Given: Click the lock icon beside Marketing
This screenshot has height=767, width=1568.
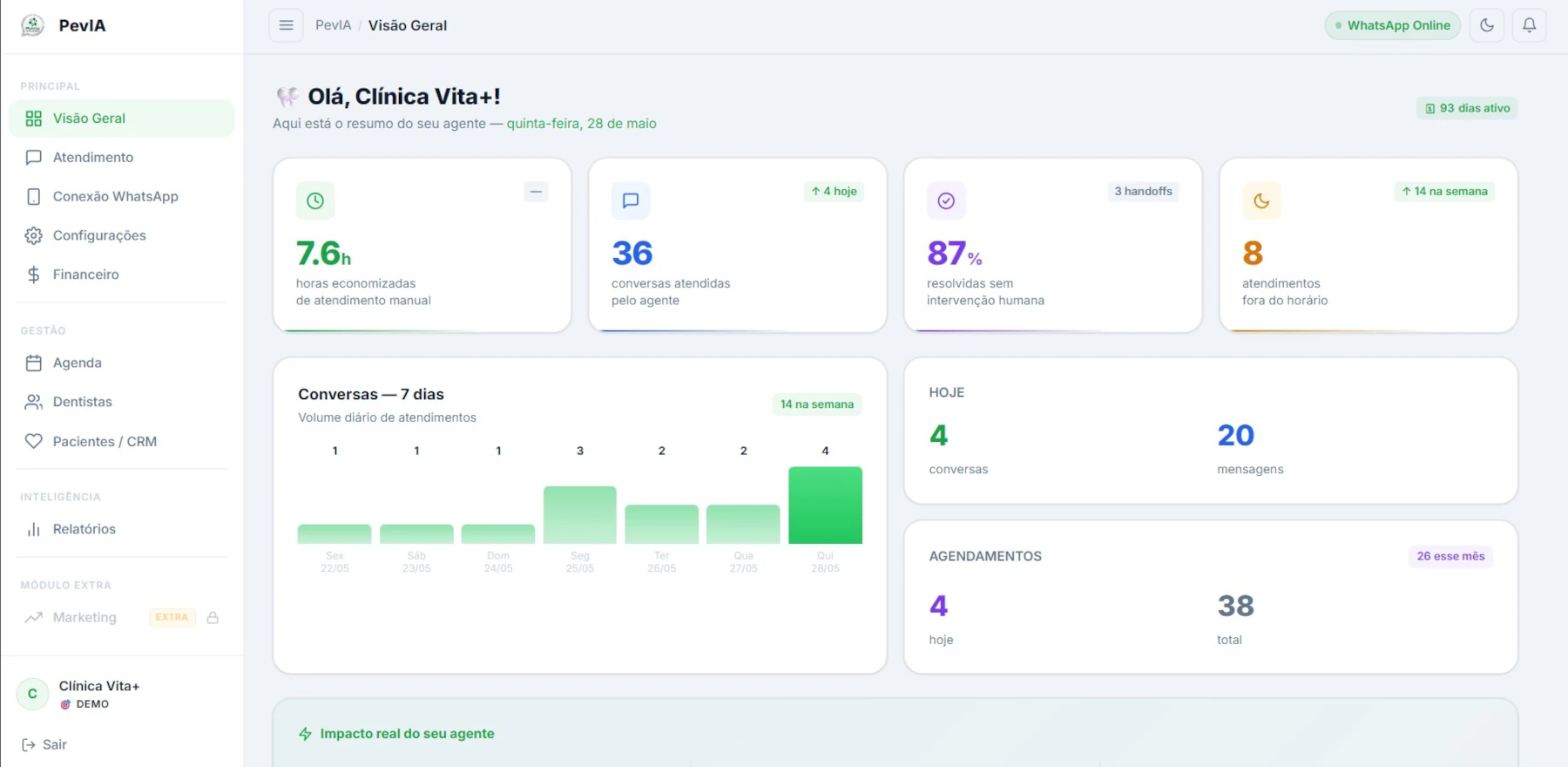Looking at the screenshot, I should pos(213,617).
